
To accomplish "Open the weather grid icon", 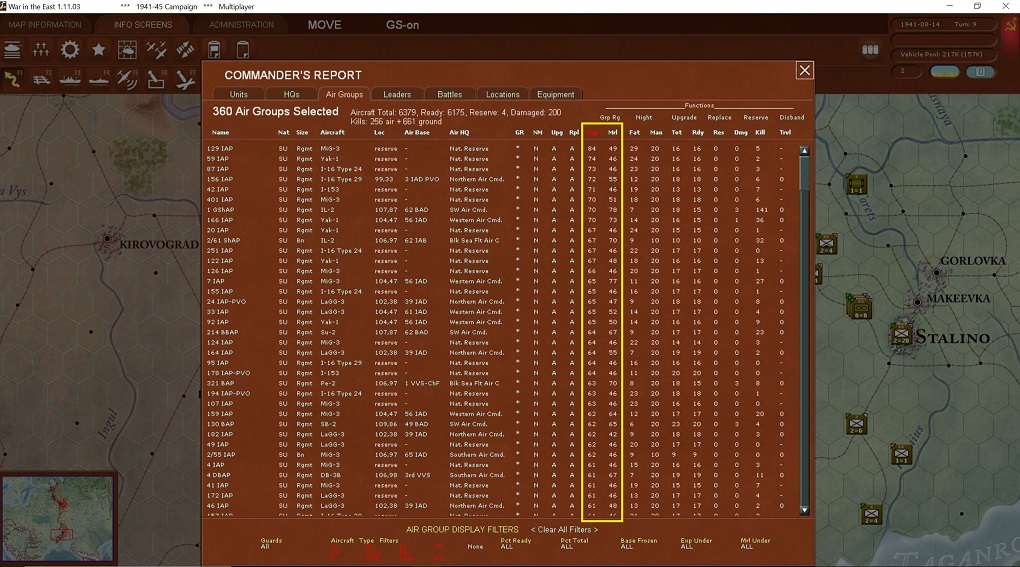I will 127,49.
